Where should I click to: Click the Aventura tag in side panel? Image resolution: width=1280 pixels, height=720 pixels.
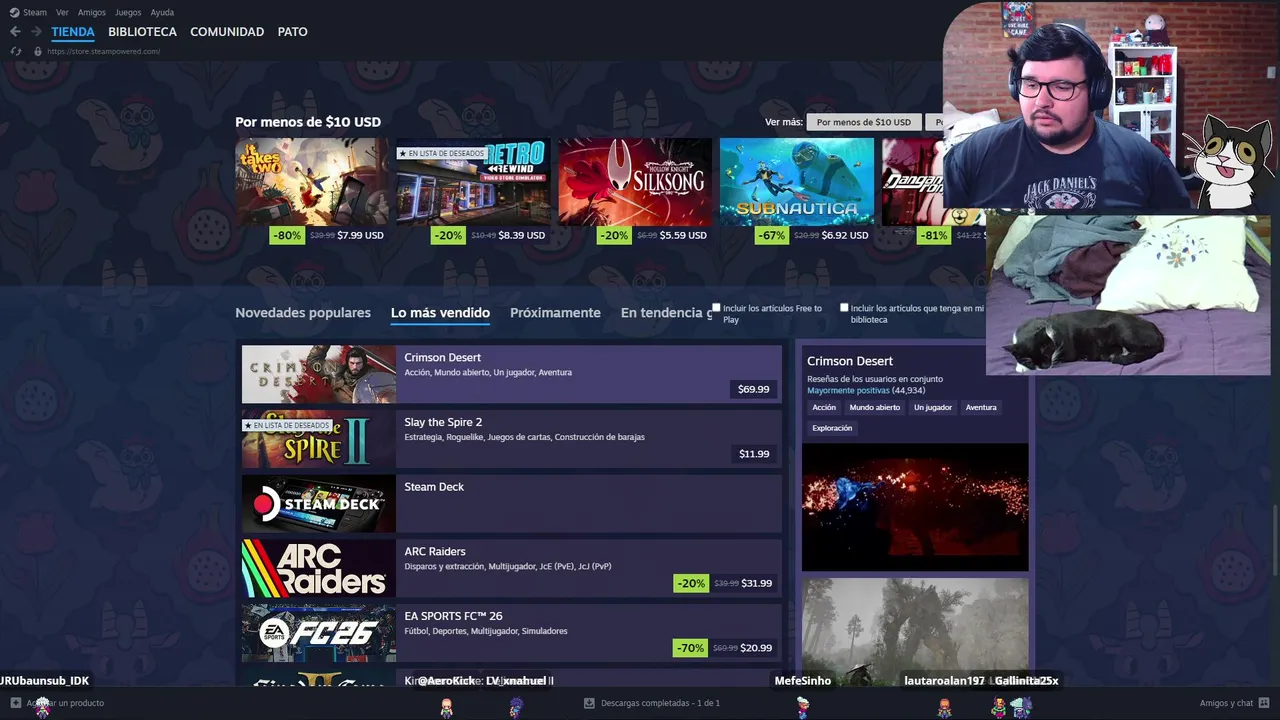981,407
